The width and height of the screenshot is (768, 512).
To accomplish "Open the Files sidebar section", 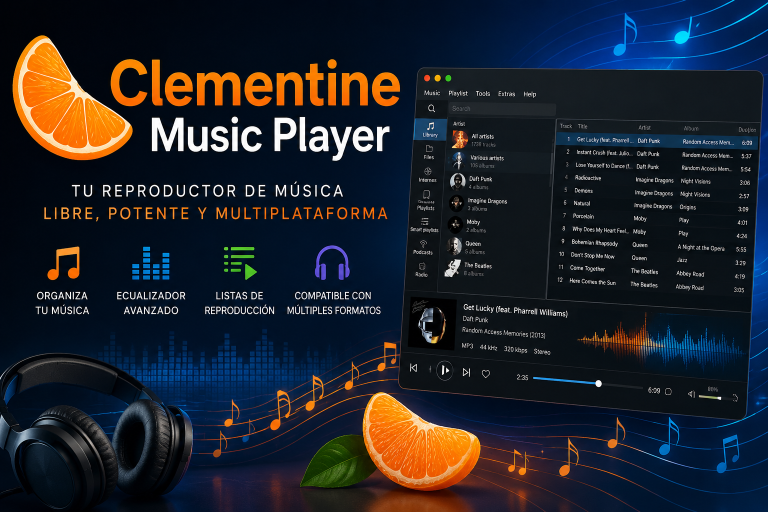I will tap(429, 152).
